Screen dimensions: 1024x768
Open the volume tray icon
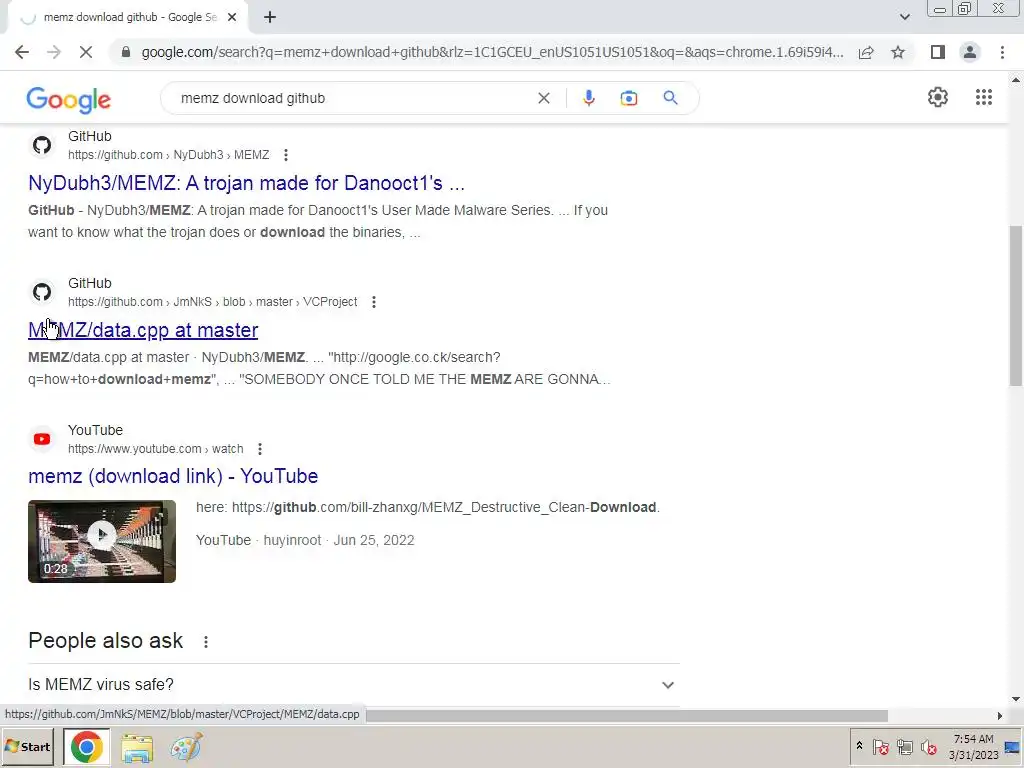(x=929, y=746)
